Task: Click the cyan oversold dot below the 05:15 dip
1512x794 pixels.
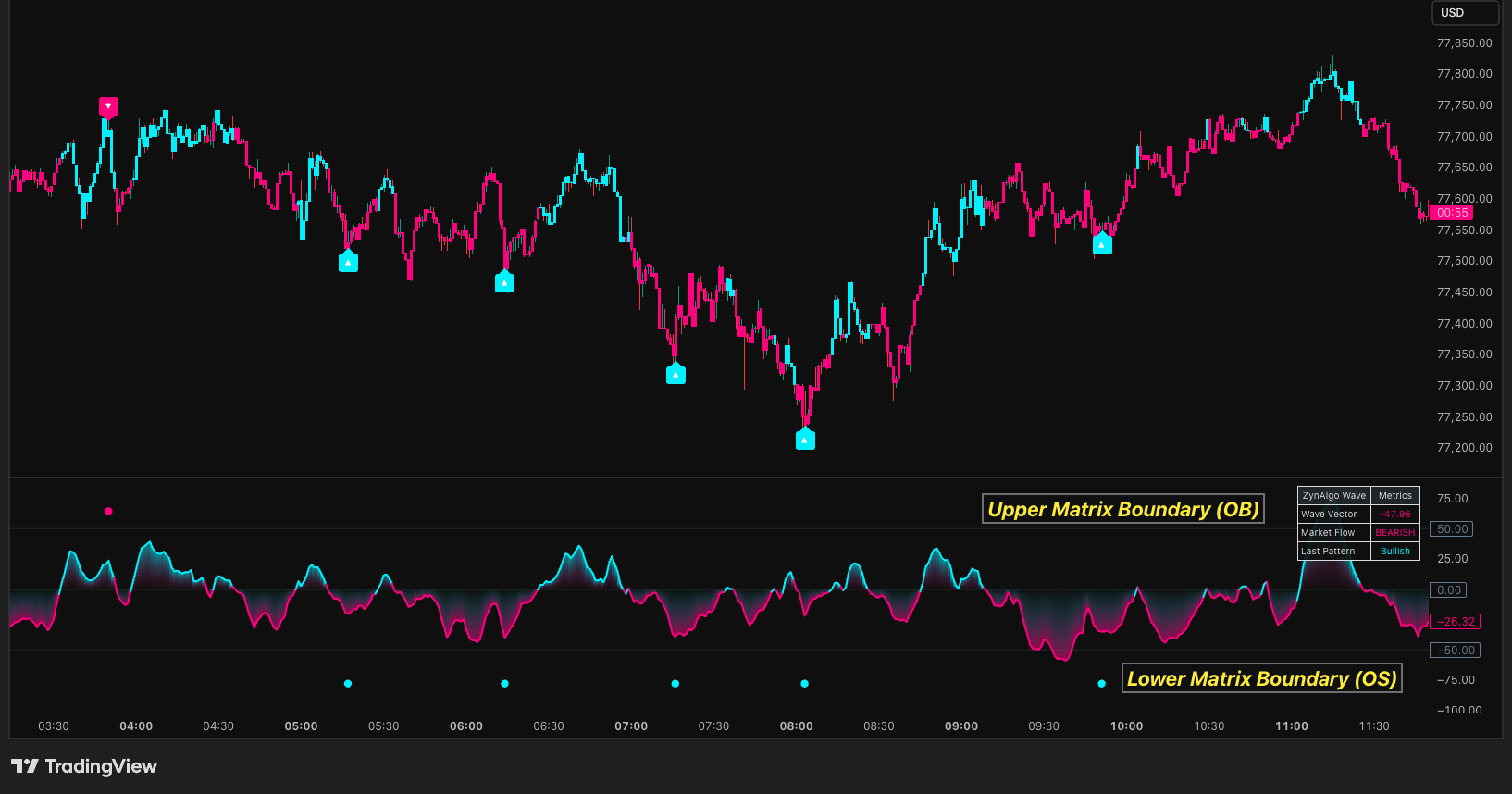Action: 348,684
